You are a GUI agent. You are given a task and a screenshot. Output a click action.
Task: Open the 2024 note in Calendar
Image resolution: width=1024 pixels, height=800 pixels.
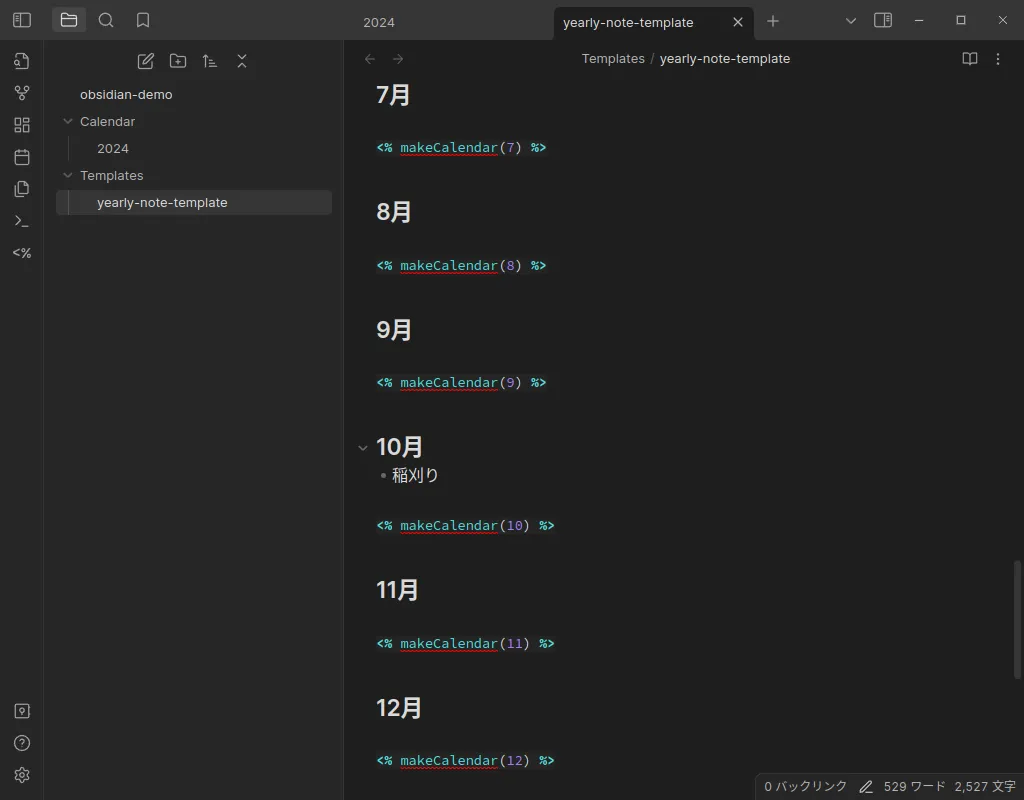click(x=113, y=149)
